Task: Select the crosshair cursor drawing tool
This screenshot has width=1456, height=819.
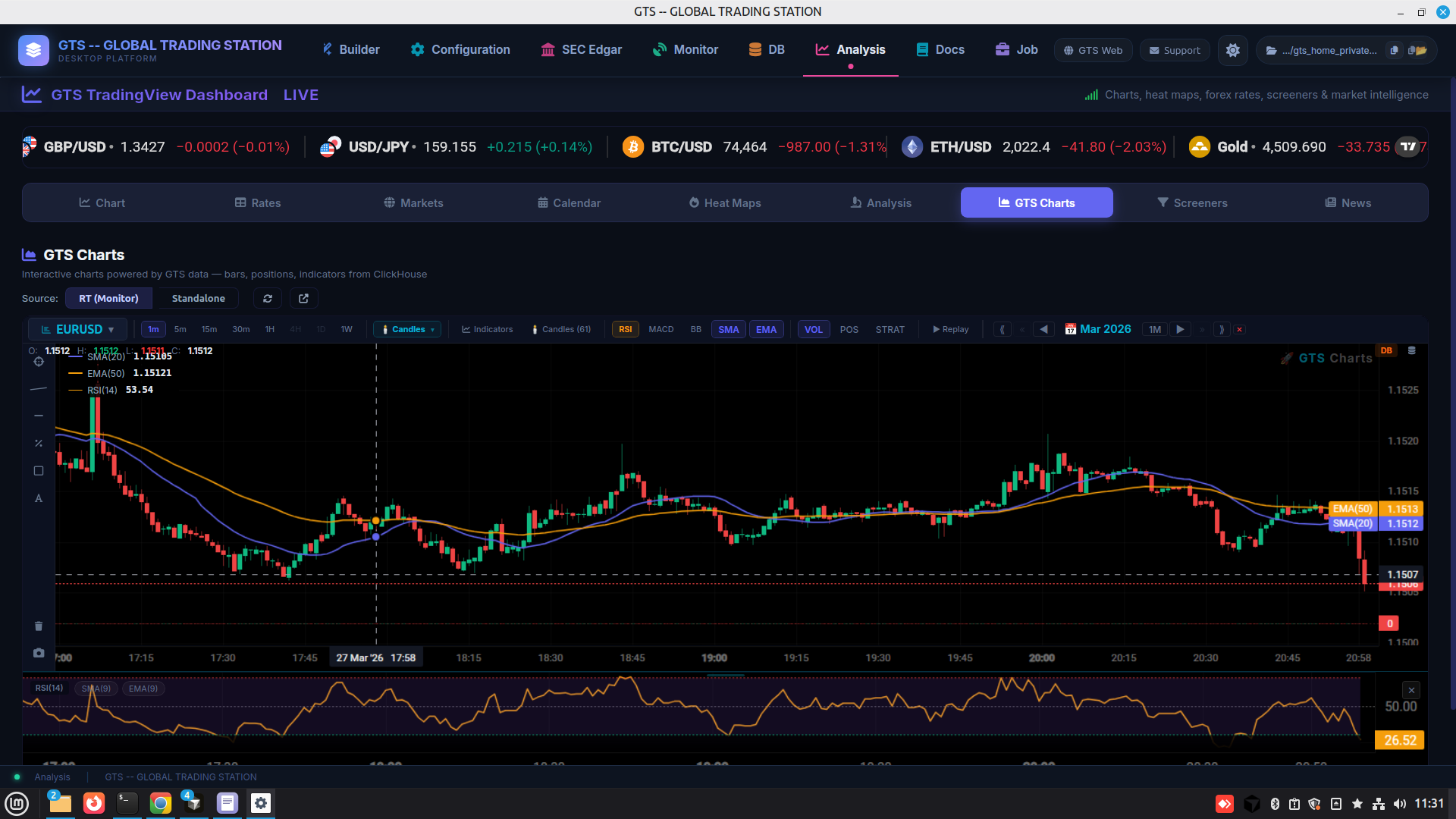Action: pyautogui.click(x=39, y=362)
